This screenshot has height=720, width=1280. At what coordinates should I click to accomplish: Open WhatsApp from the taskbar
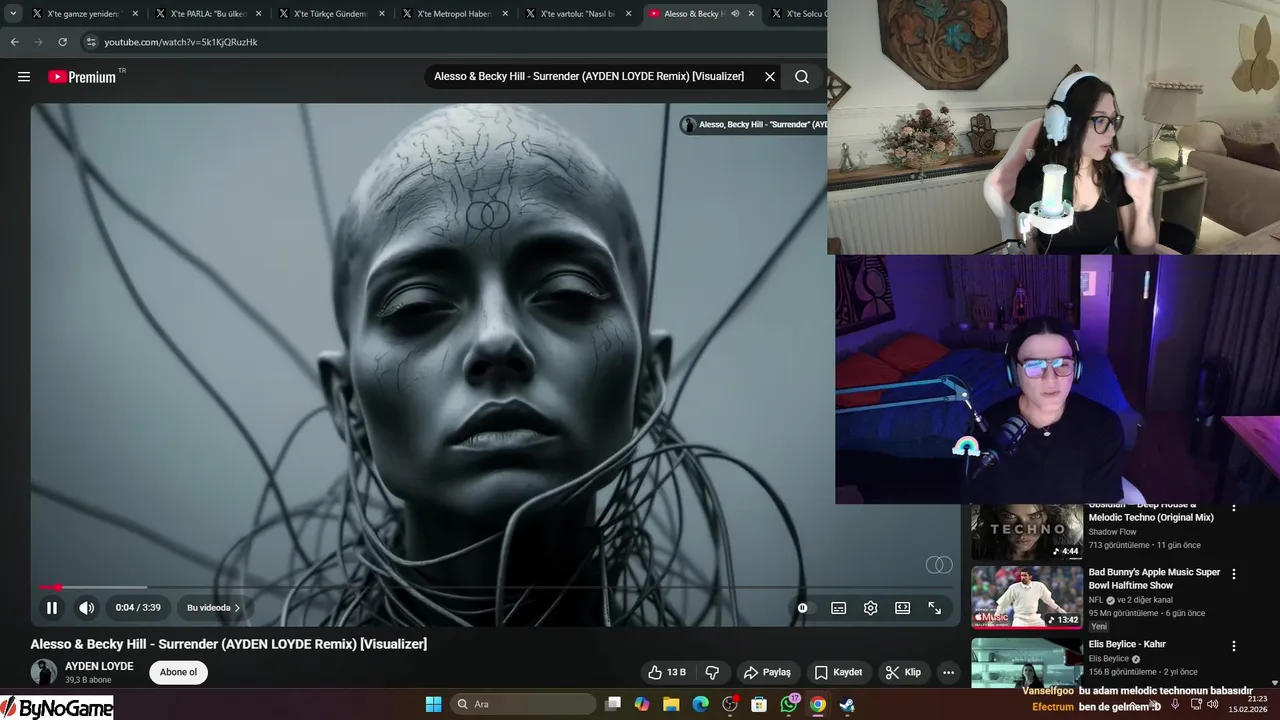789,704
